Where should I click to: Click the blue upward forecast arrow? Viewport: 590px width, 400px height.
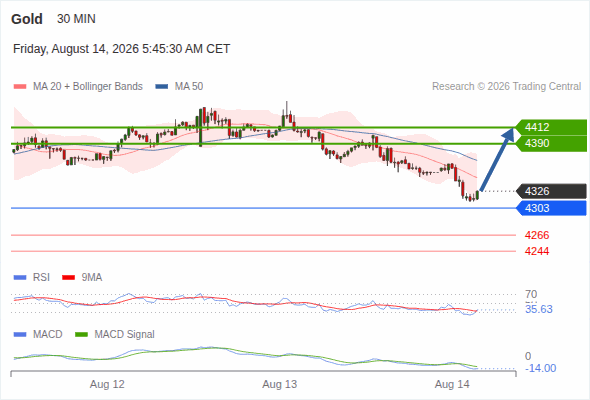497,160
